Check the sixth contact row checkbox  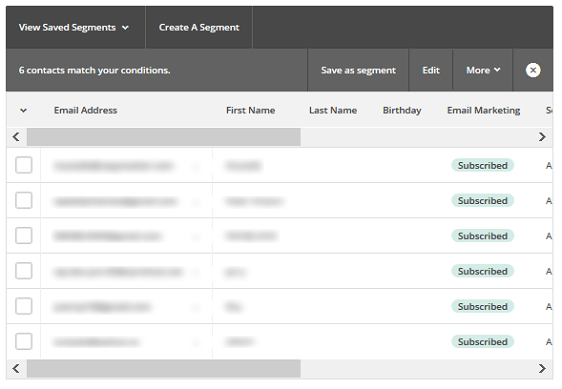[x=24, y=341]
